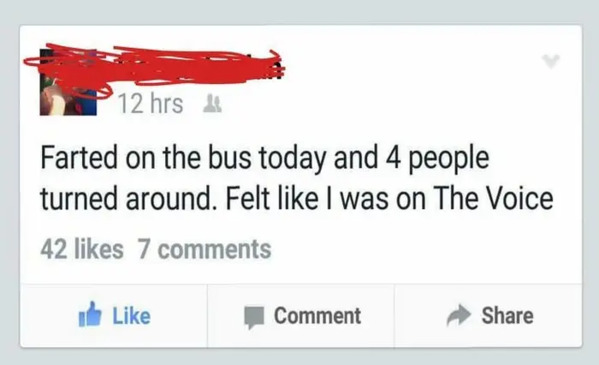Click the Share text label
Viewport: 599px width, 365px height.
pyautogui.click(x=507, y=315)
